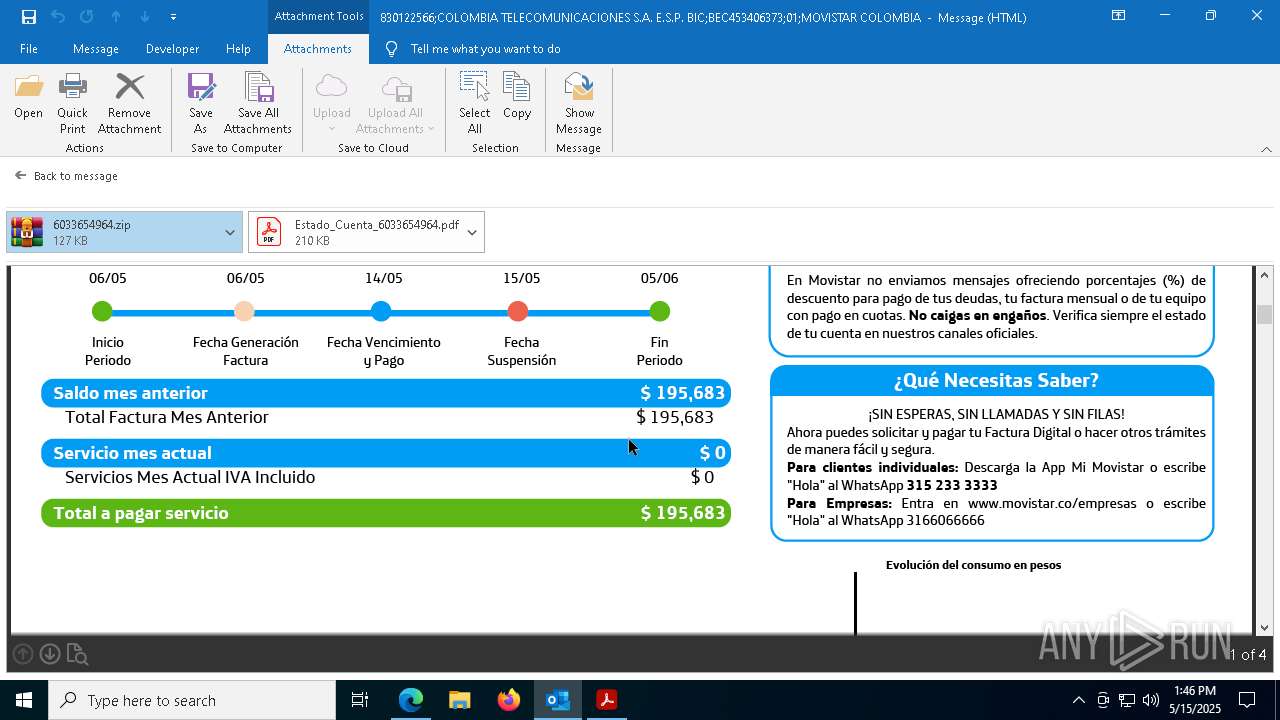This screenshot has height=720, width=1280.
Task: Open the notifications action center
Action: [1247, 700]
